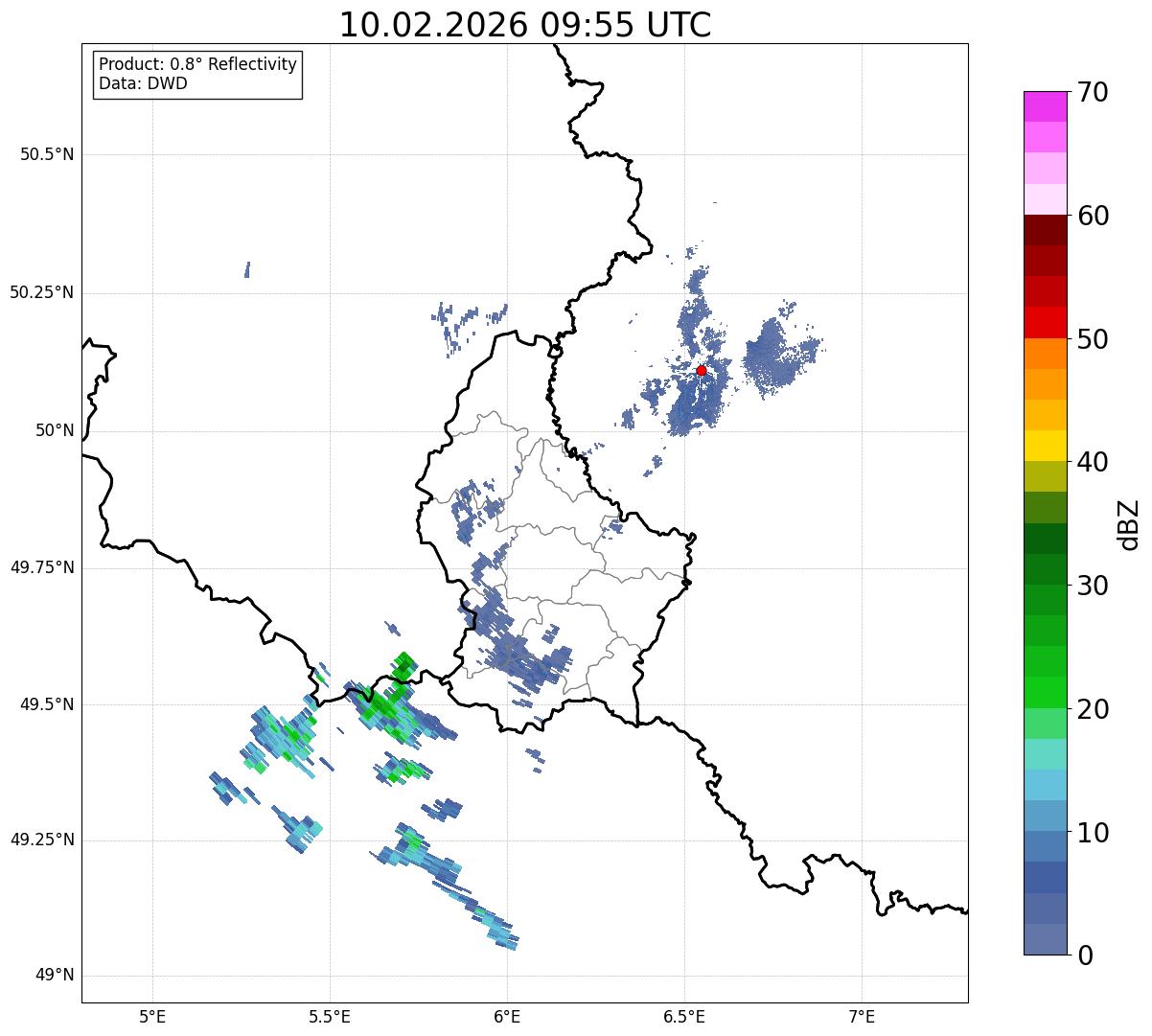Pick the olive colorbar swatch below 40
This screenshot has width=1152, height=1036.
pos(1045,476)
